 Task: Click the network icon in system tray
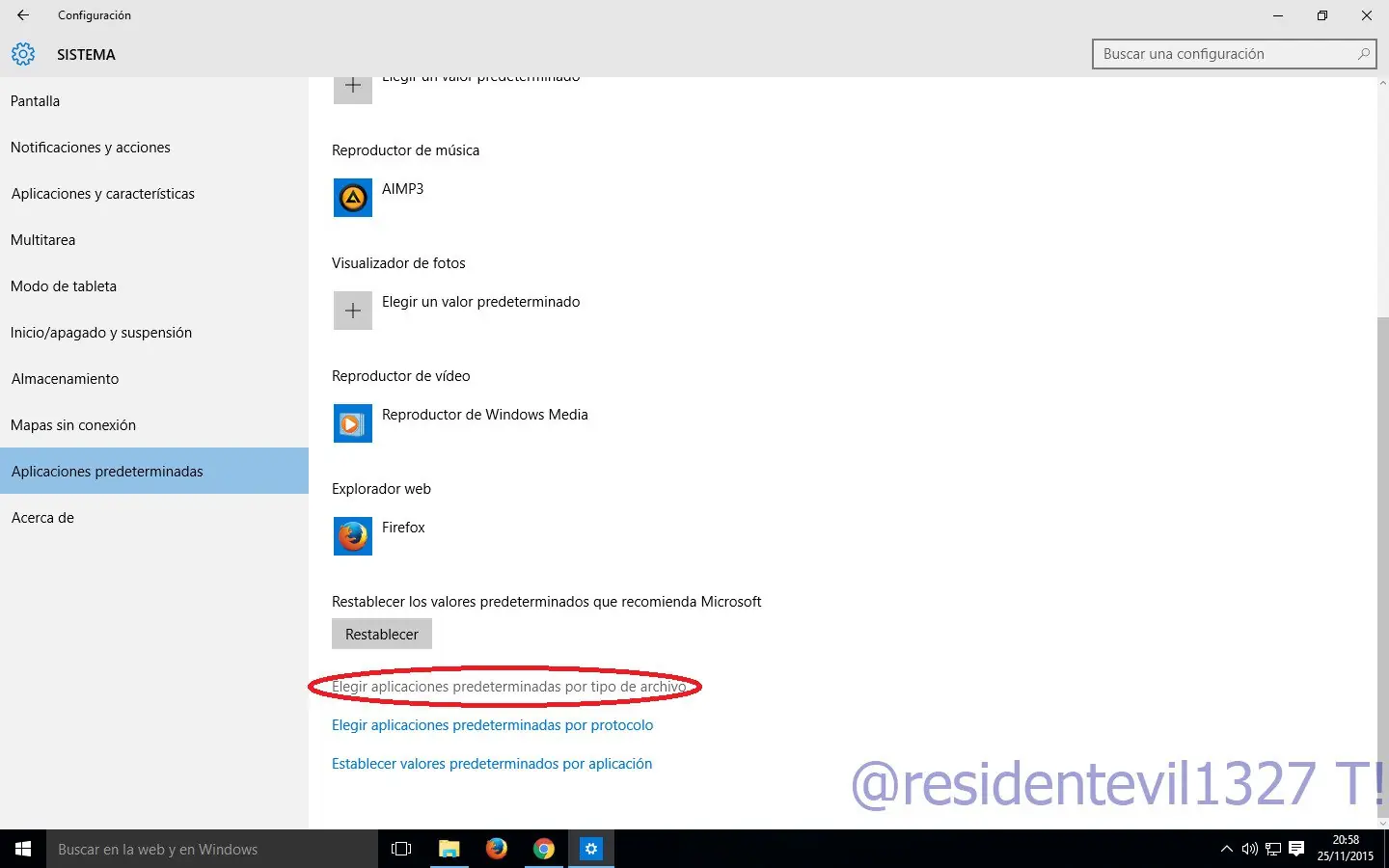click(1273, 849)
